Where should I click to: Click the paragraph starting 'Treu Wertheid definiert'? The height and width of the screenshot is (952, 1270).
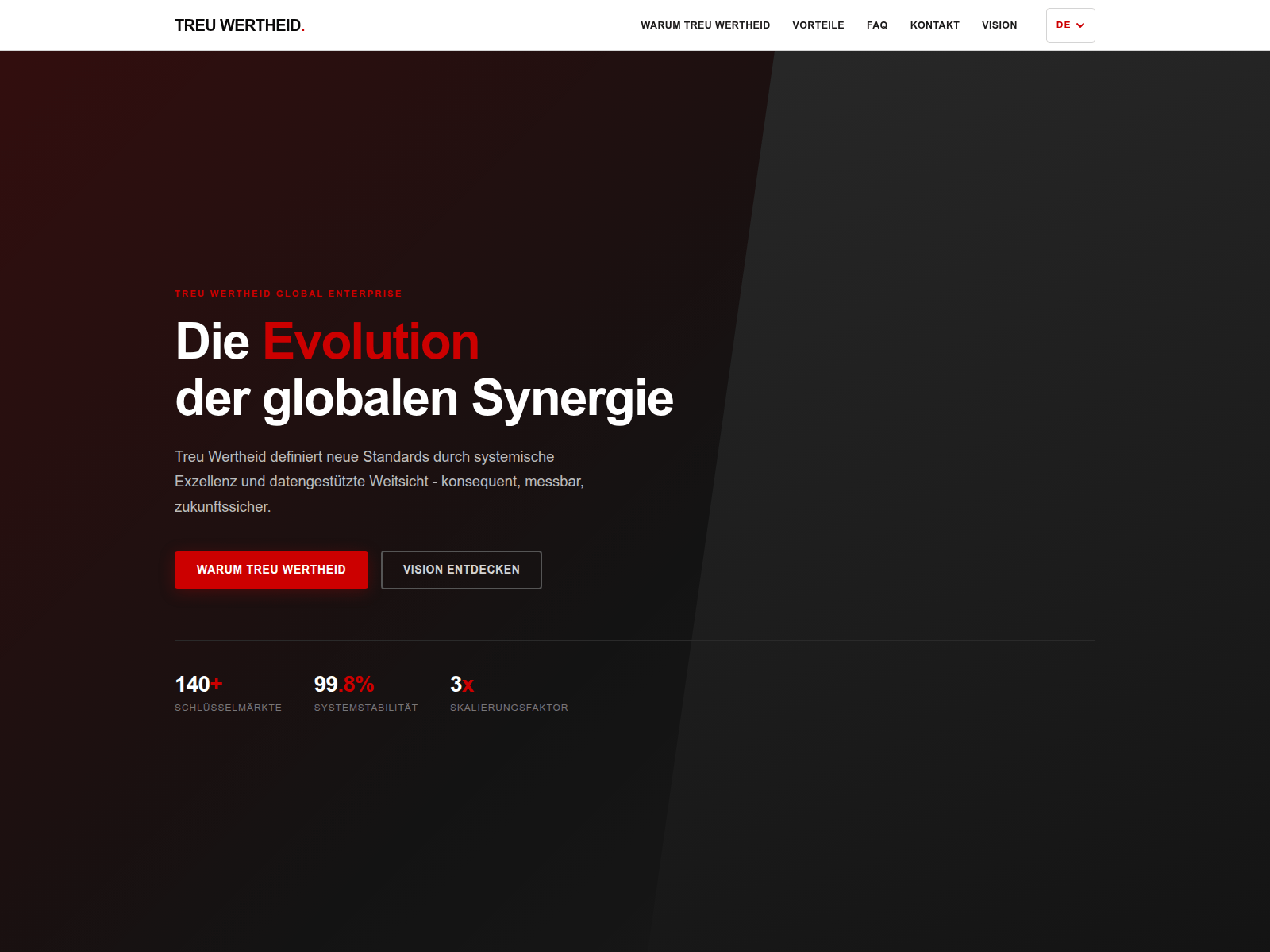(x=379, y=482)
